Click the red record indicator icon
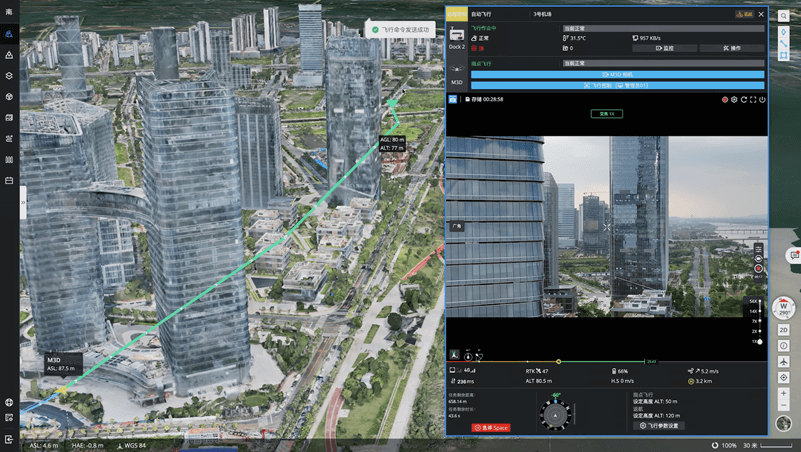 point(725,100)
